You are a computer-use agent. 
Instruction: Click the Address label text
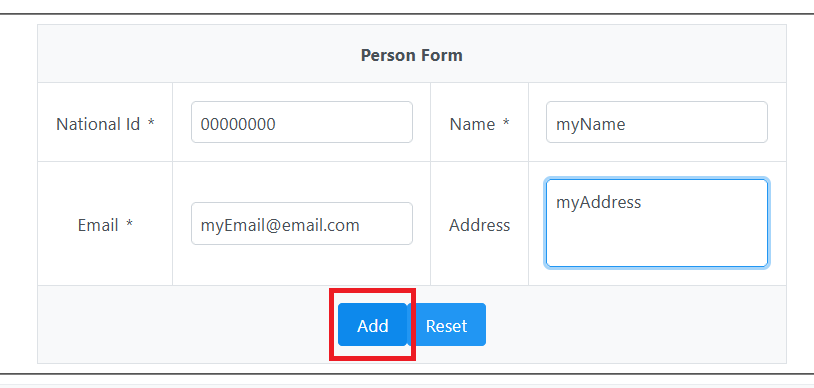pos(480,225)
